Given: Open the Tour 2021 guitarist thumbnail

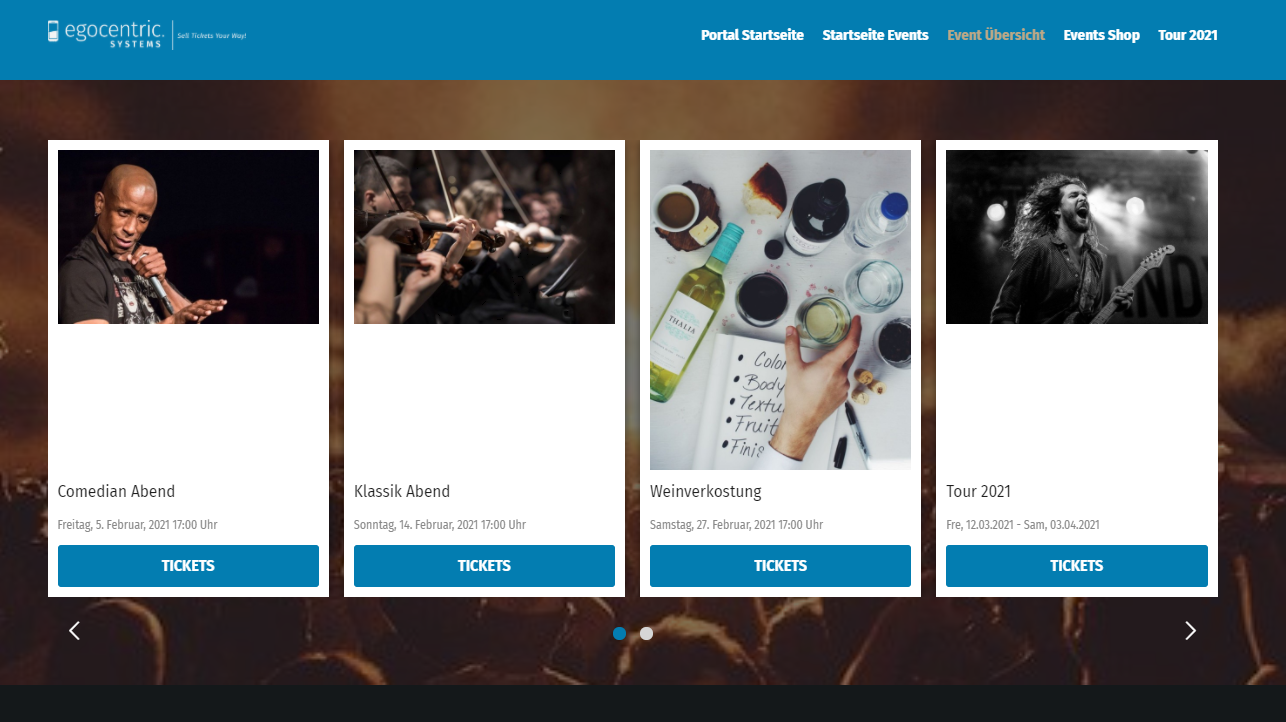Looking at the screenshot, I should tap(1077, 237).
